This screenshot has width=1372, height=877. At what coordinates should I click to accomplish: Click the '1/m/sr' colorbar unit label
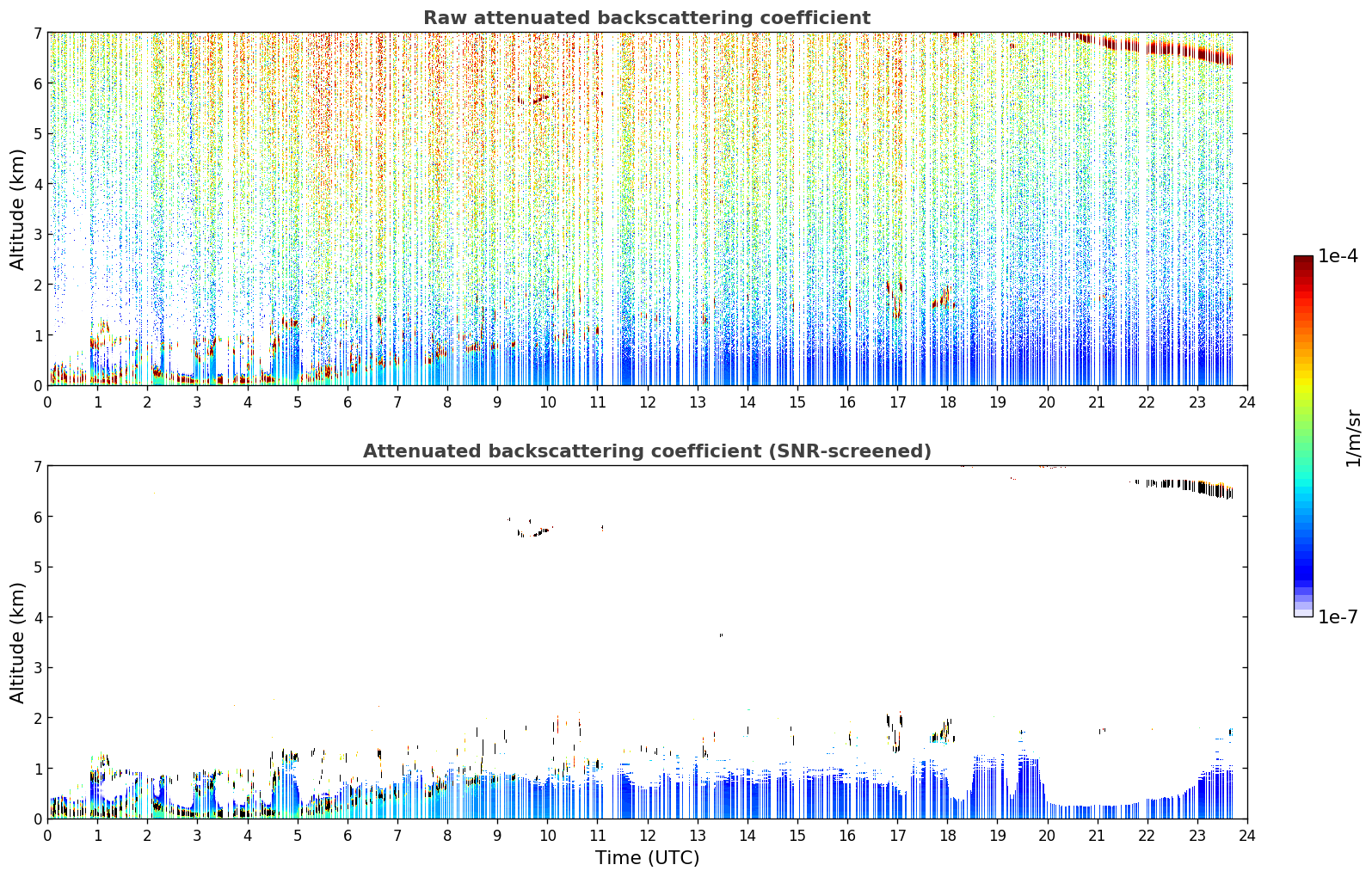click(1353, 437)
